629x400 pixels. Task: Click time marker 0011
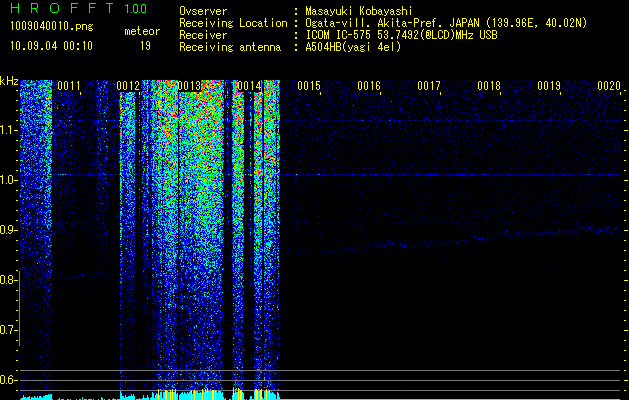[69, 86]
